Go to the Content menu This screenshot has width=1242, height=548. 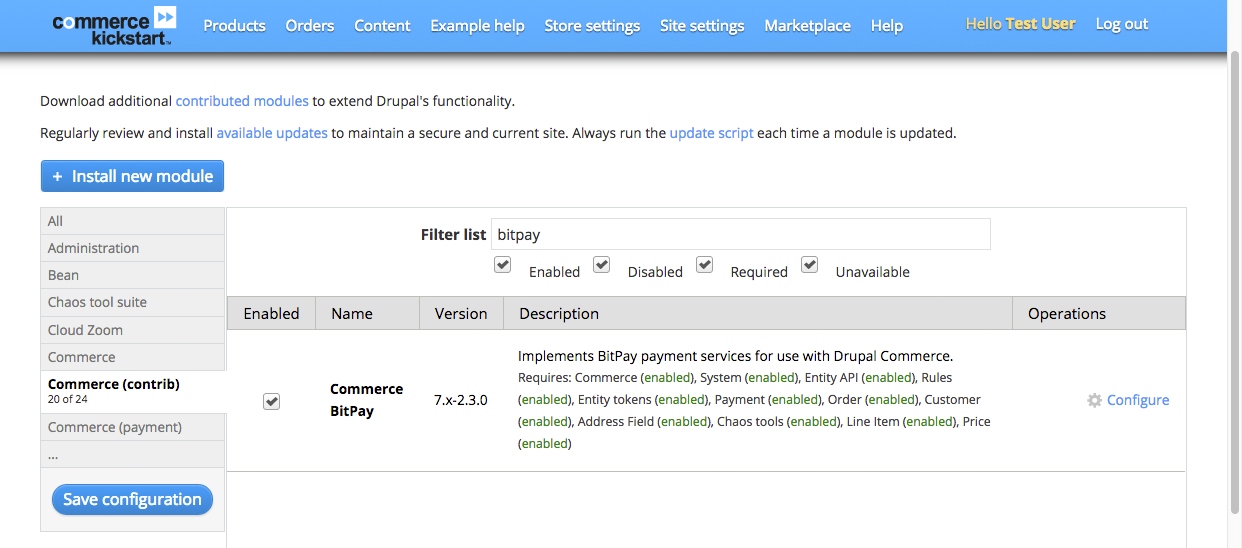pyautogui.click(x=382, y=26)
